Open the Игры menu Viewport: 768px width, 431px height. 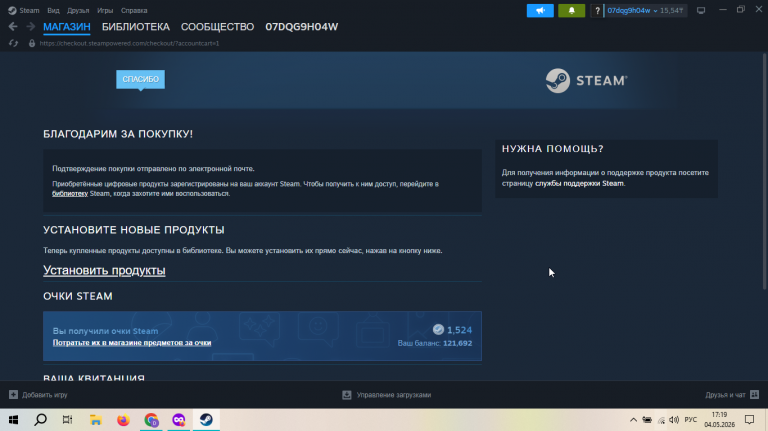click(x=105, y=10)
